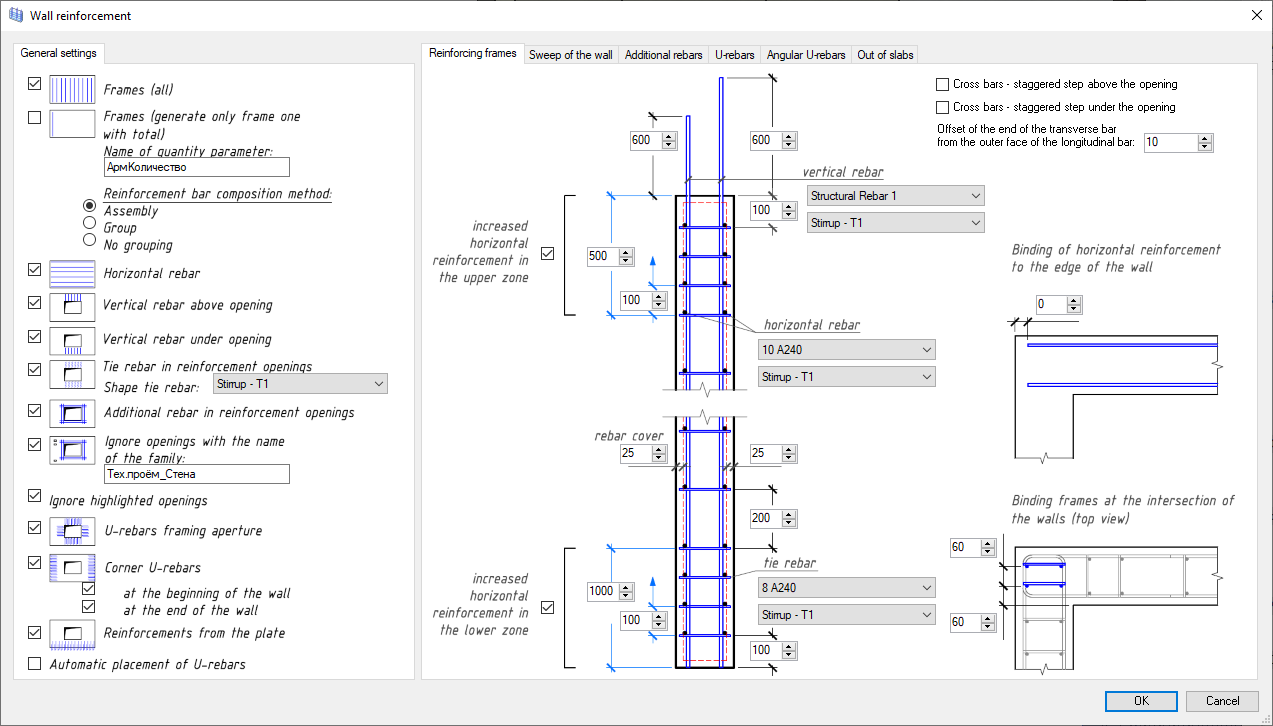Select No grouping radio option
Screen dimensions: 1273x726
click(90, 239)
